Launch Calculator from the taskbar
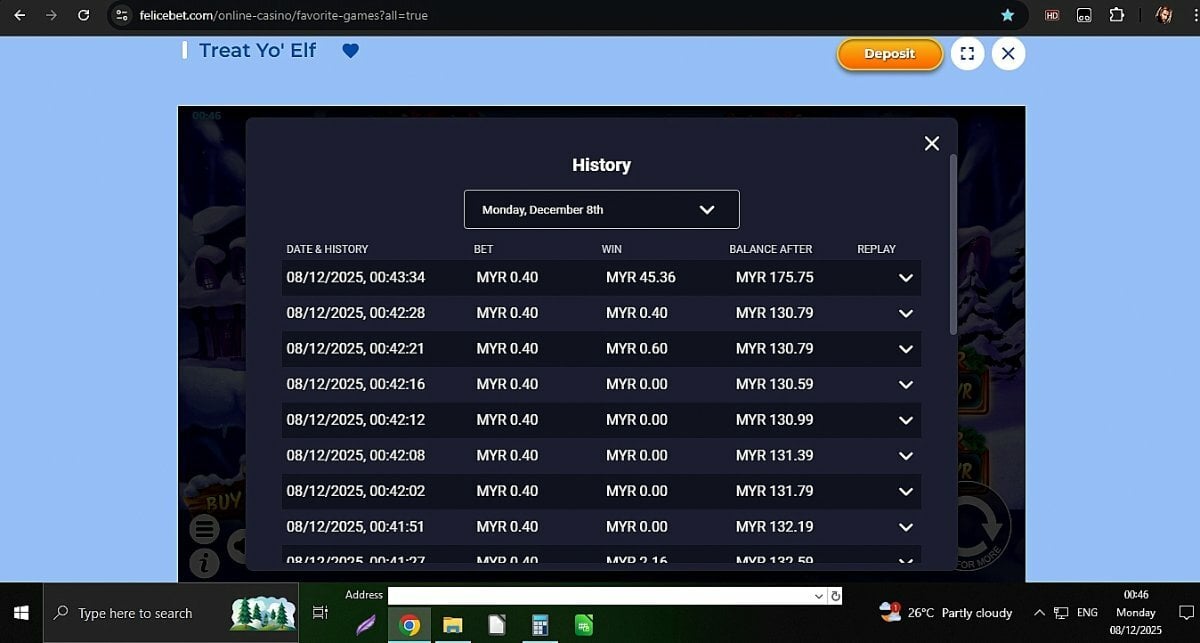Viewport: 1200px width, 643px height. [540, 625]
